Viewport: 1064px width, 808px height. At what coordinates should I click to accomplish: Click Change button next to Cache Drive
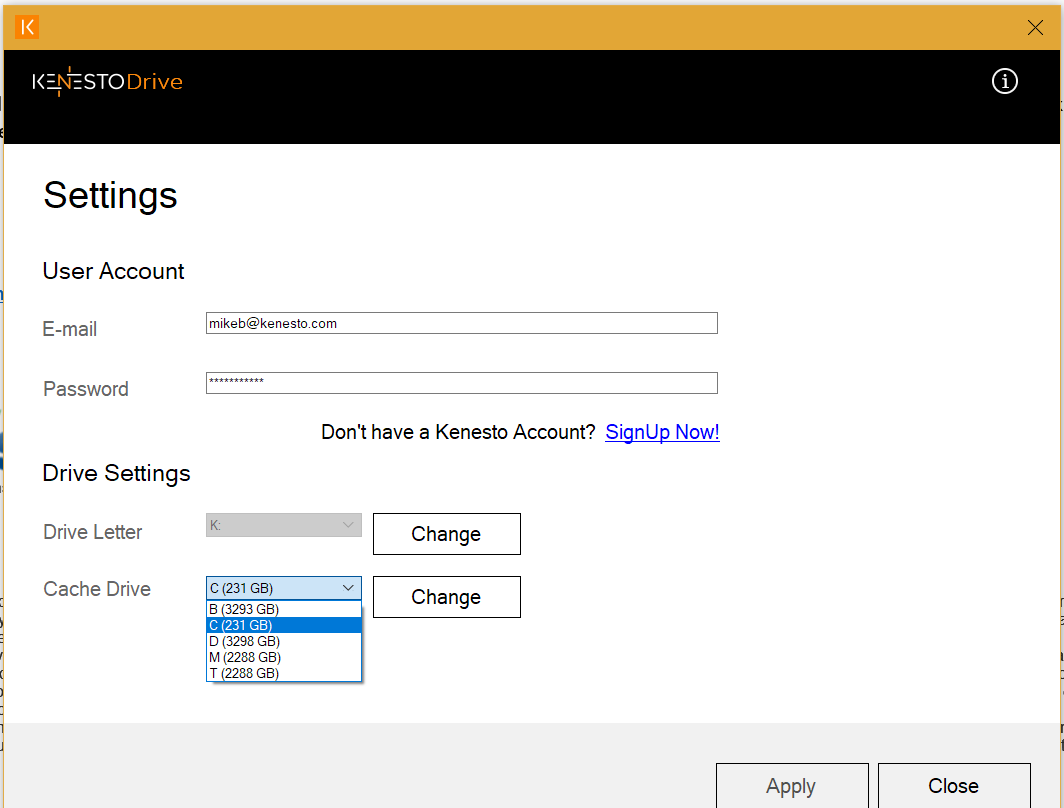(x=446, y=597)
